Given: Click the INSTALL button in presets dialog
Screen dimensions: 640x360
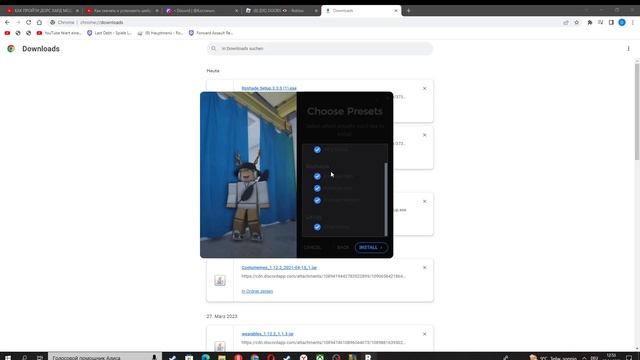Looking at the screenshot, I should (x=371, y=248).
